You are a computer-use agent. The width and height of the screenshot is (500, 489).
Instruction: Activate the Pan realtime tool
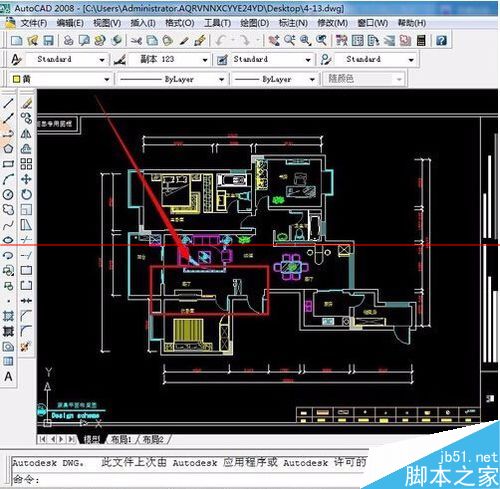pyautogui.click(x=274, y=41)
